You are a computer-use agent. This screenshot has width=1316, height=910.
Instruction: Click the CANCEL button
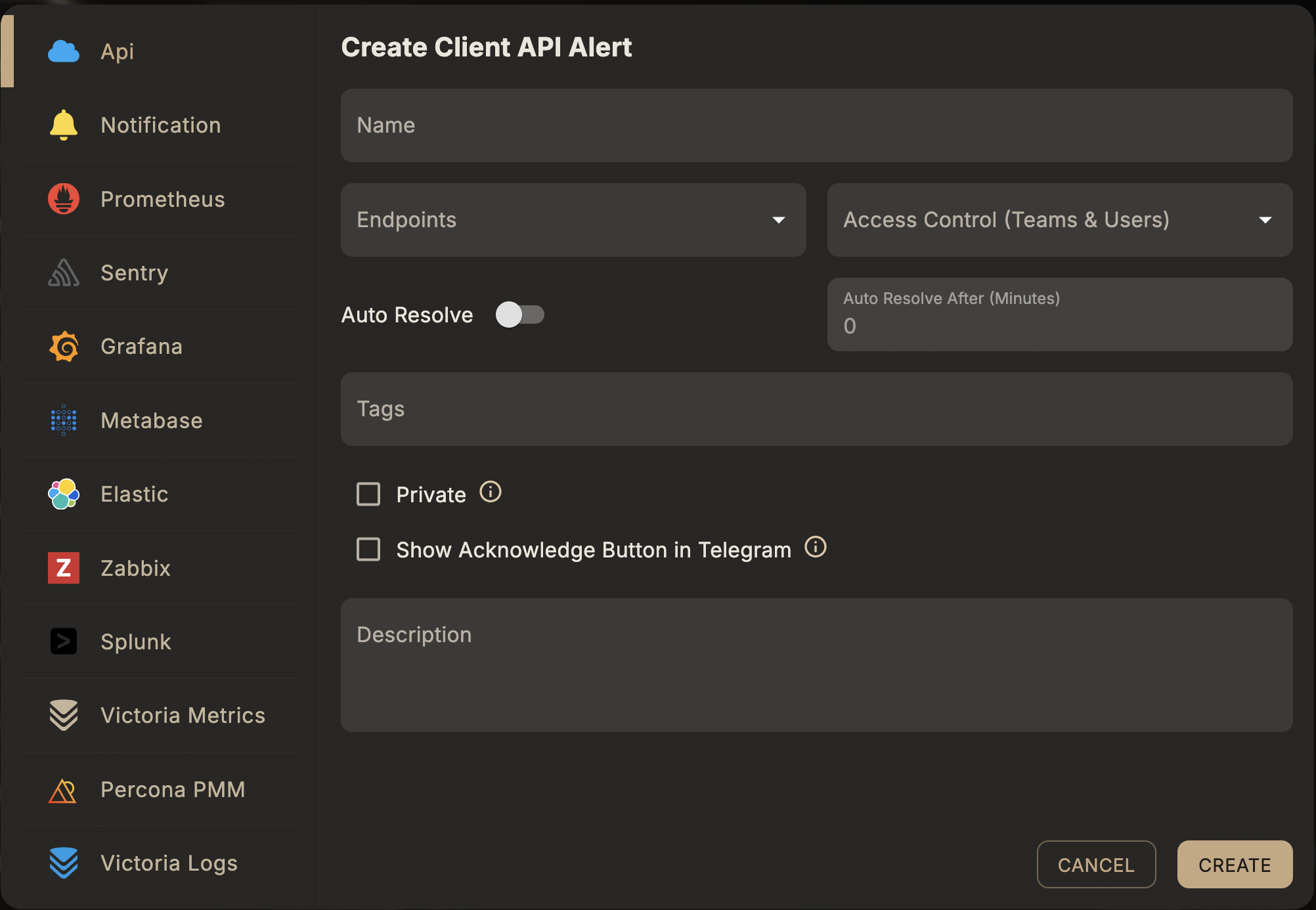pyautogui.click(x=1097, y=865)
